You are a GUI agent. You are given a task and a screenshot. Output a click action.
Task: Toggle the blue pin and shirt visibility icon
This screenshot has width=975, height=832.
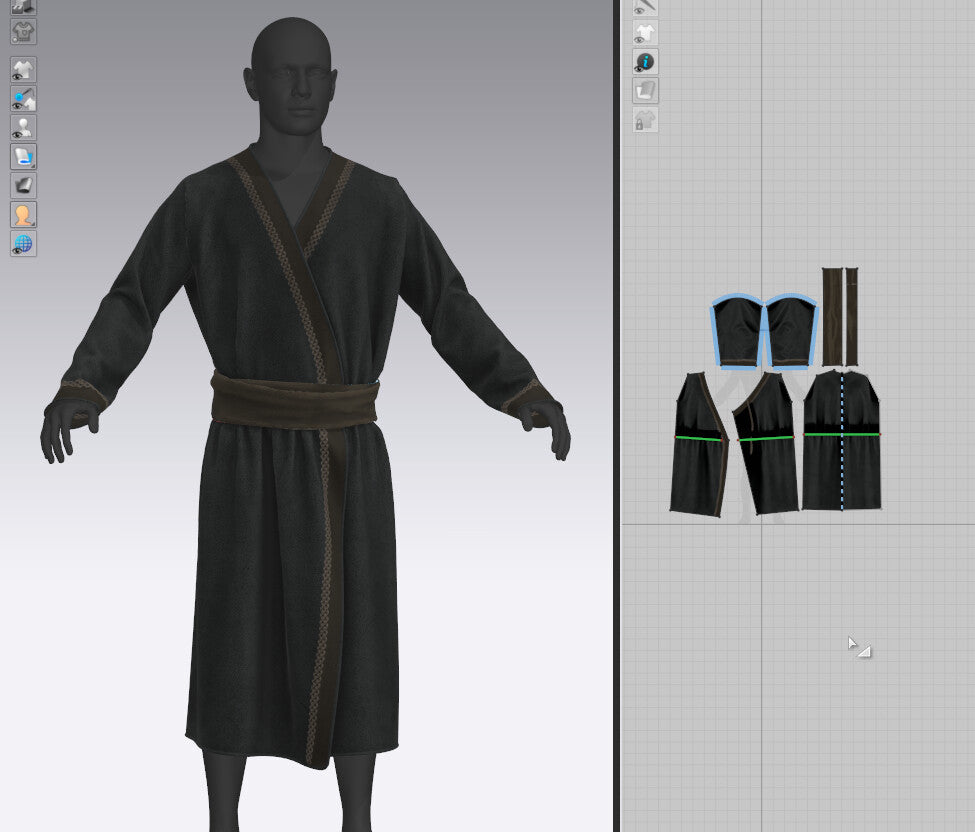pyautogui.click(x=24, y=99)
